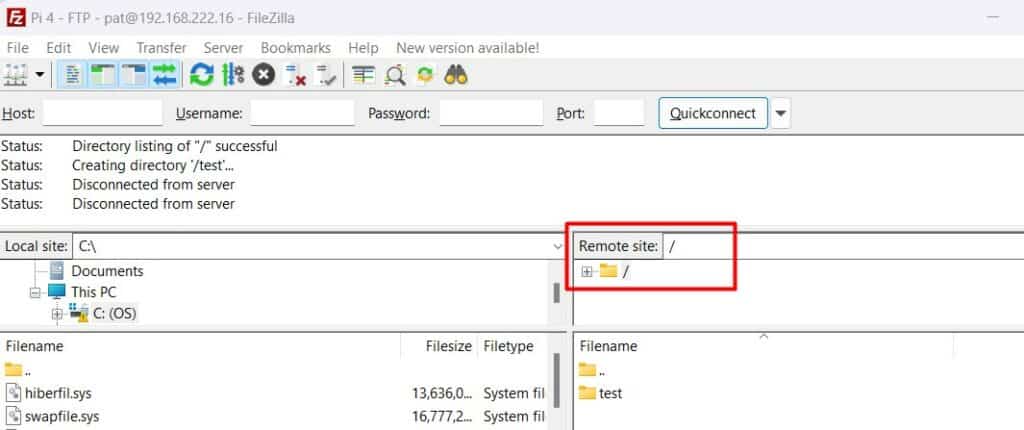1024x430 pixels.
Task: Click the Host input field
Action: click(x=103, y=113)
